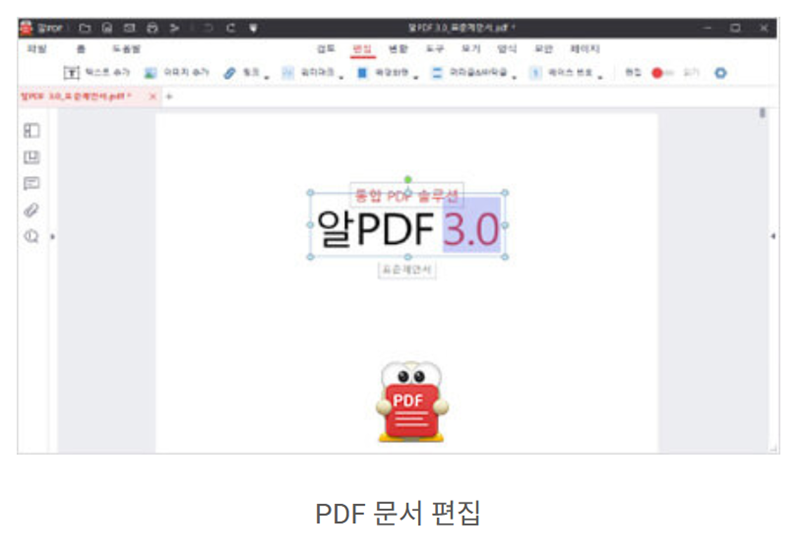The width and height of the screenshot is (800, 554).
Task: Switch to the Review (검토) tab
Action: (x=326, y=49)
